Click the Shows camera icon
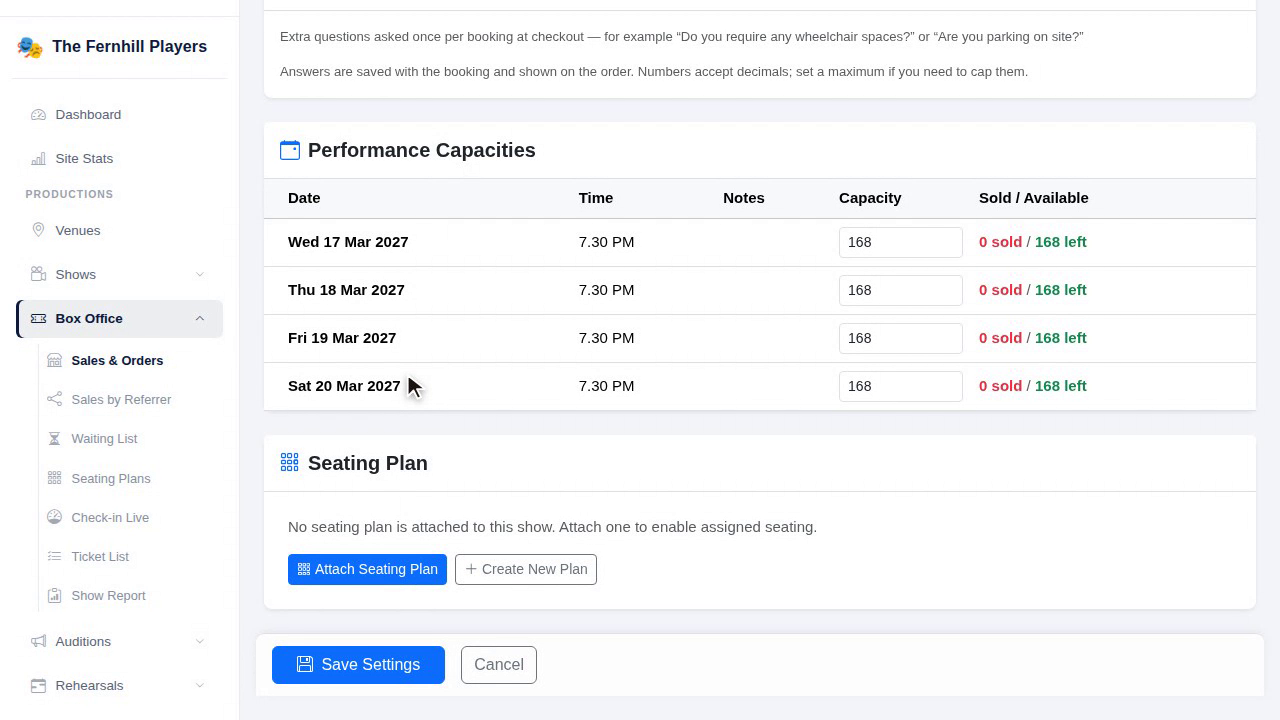 click(x=38, y=274)
